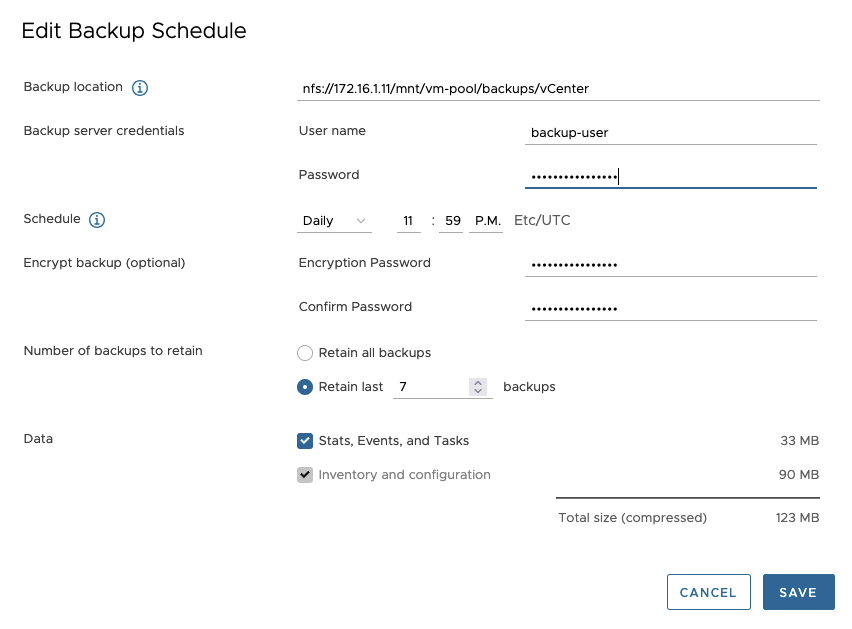This screenshot has height=629, width=852.
Task: Focus the backup server Password field
Action: pyautogui.click(x=670, y=176)
